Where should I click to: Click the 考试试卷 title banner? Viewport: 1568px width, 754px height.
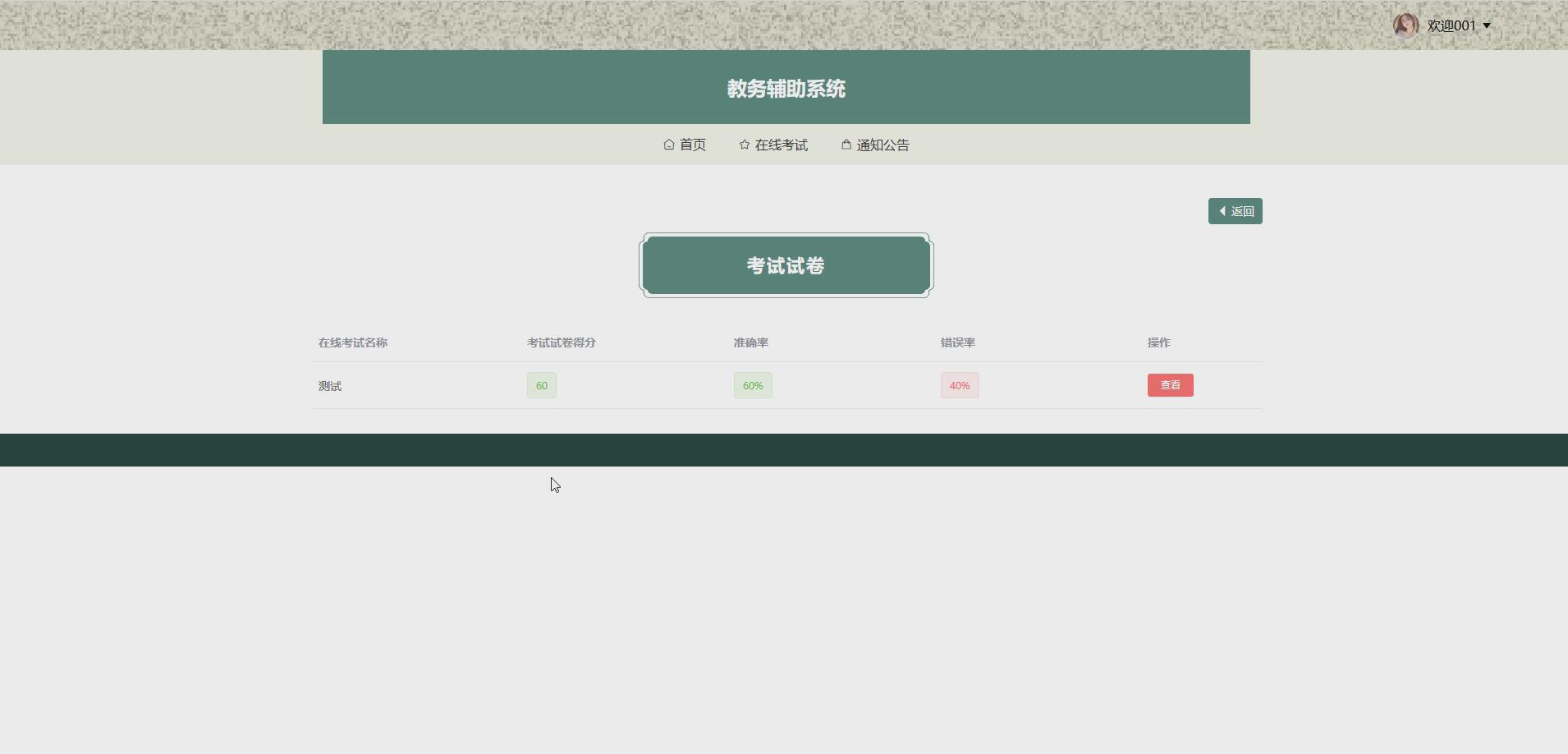pos(786,264)
